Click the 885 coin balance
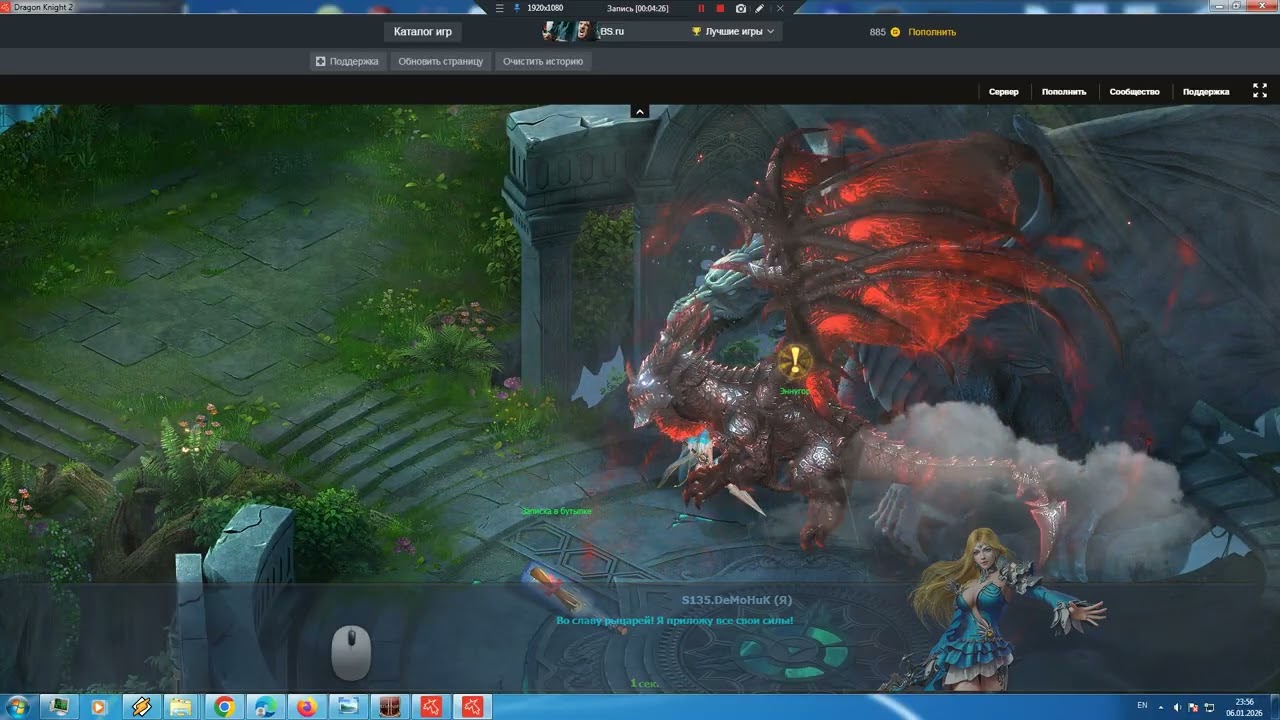 (x=877, y=32)
